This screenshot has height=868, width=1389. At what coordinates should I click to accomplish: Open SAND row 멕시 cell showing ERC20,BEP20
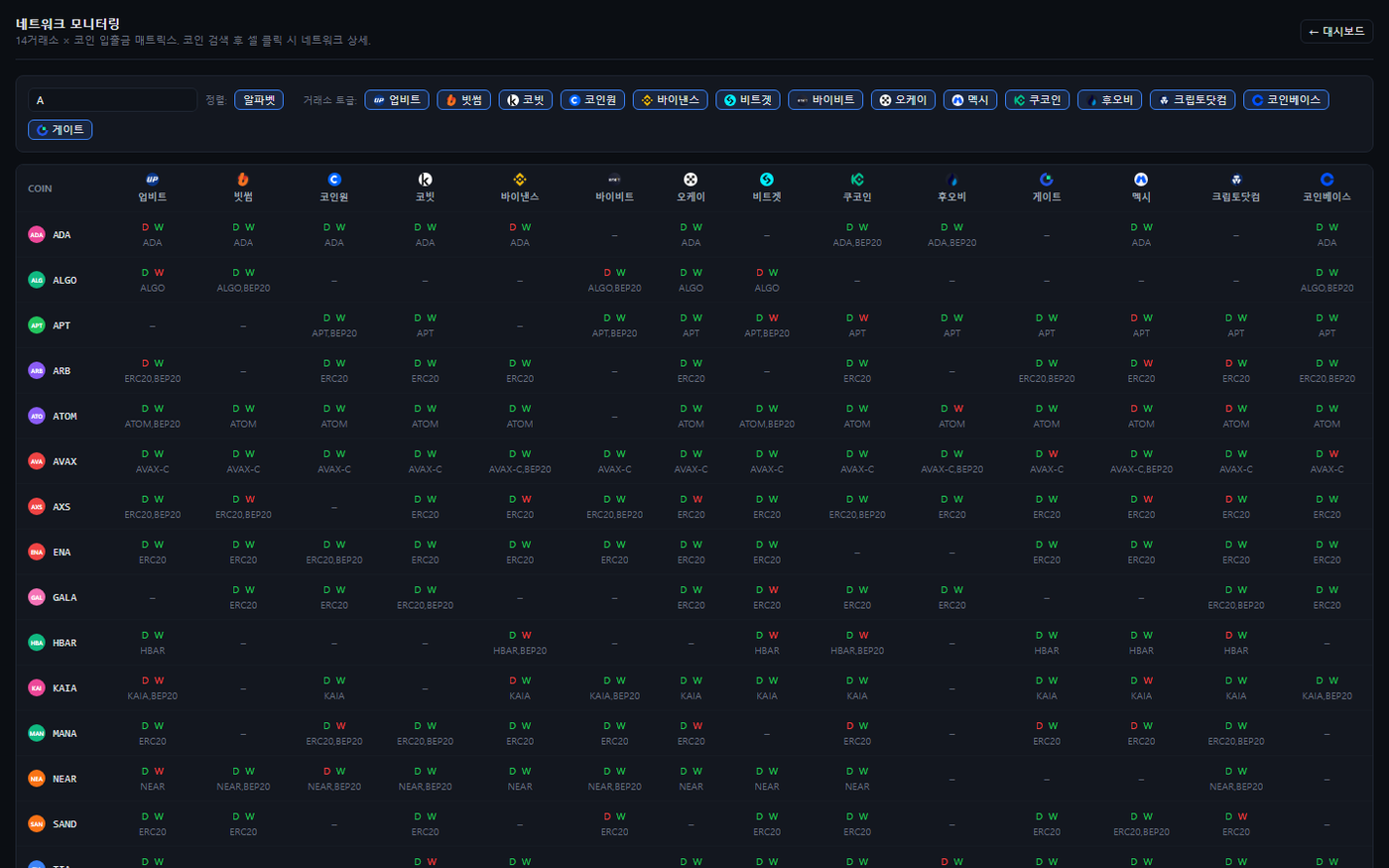1141,824
